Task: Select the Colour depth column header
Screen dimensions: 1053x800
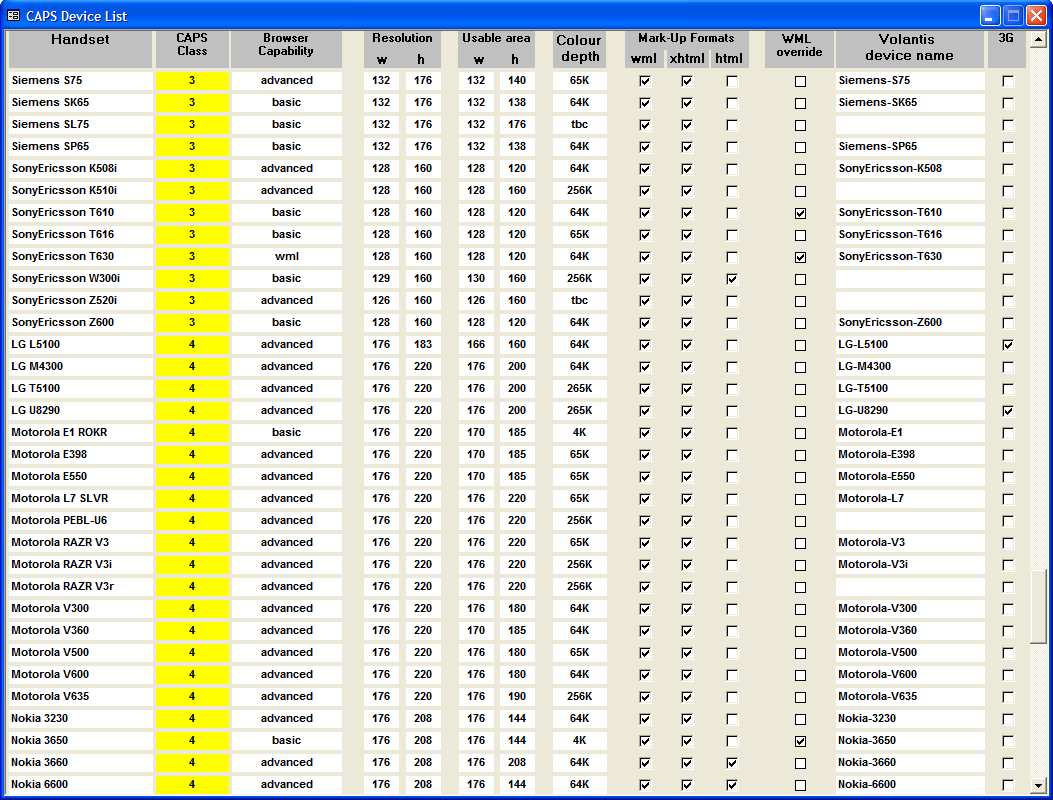Action: (x=579, y=48)
